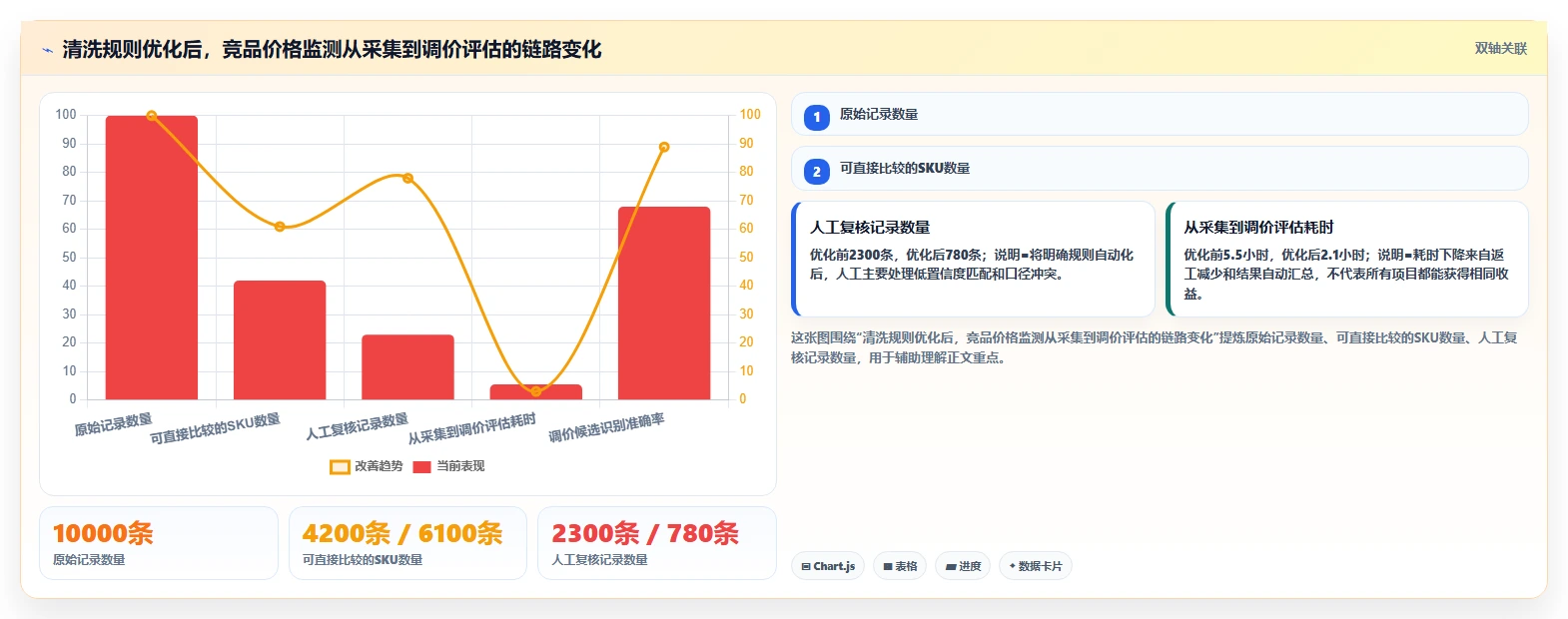Screen dimensions: 1568x619
Task: Click the 从采集到调价评估耗时 short red bar
Action: 536,392
